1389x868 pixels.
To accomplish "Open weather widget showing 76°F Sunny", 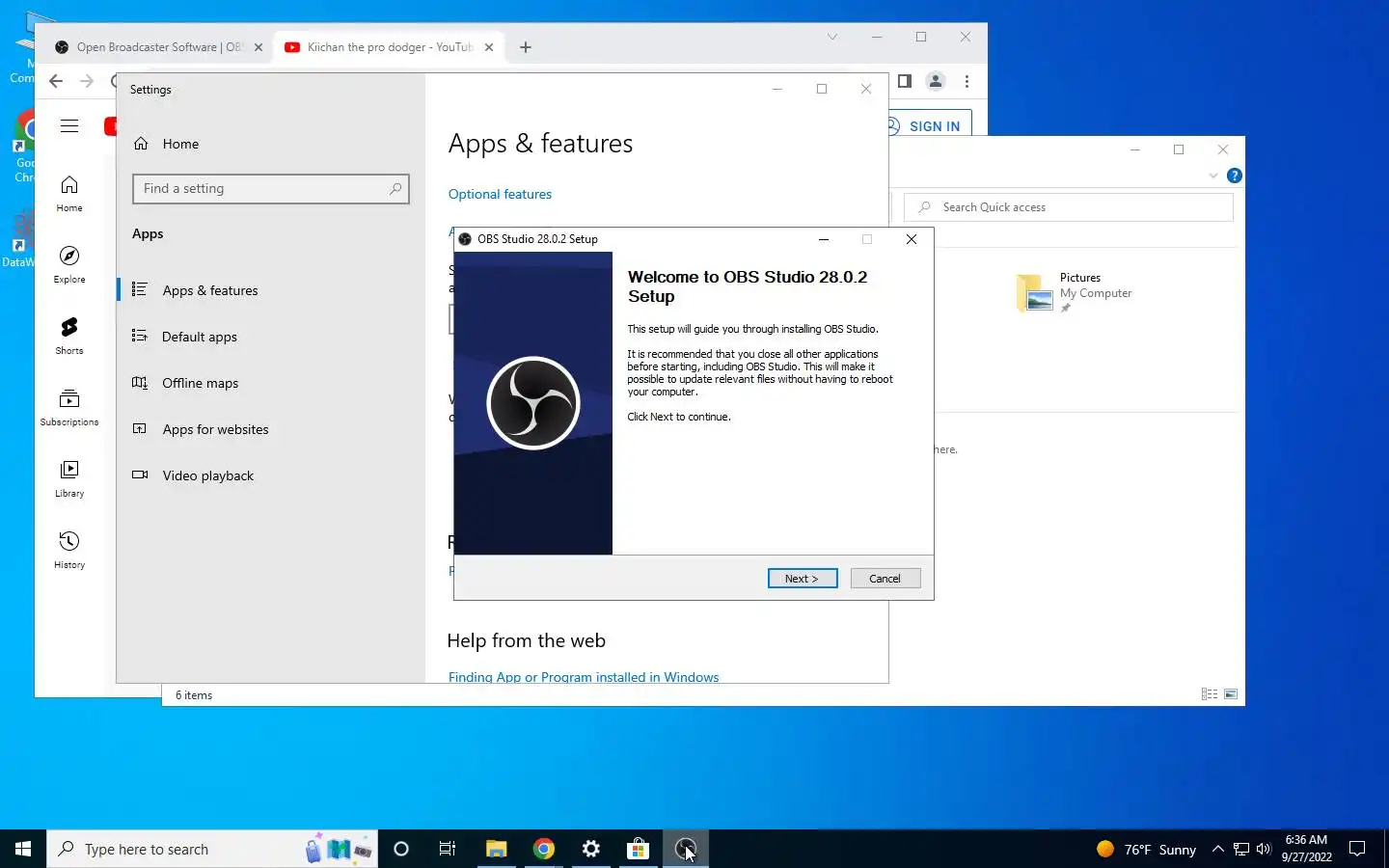I will click(1146, 849).
